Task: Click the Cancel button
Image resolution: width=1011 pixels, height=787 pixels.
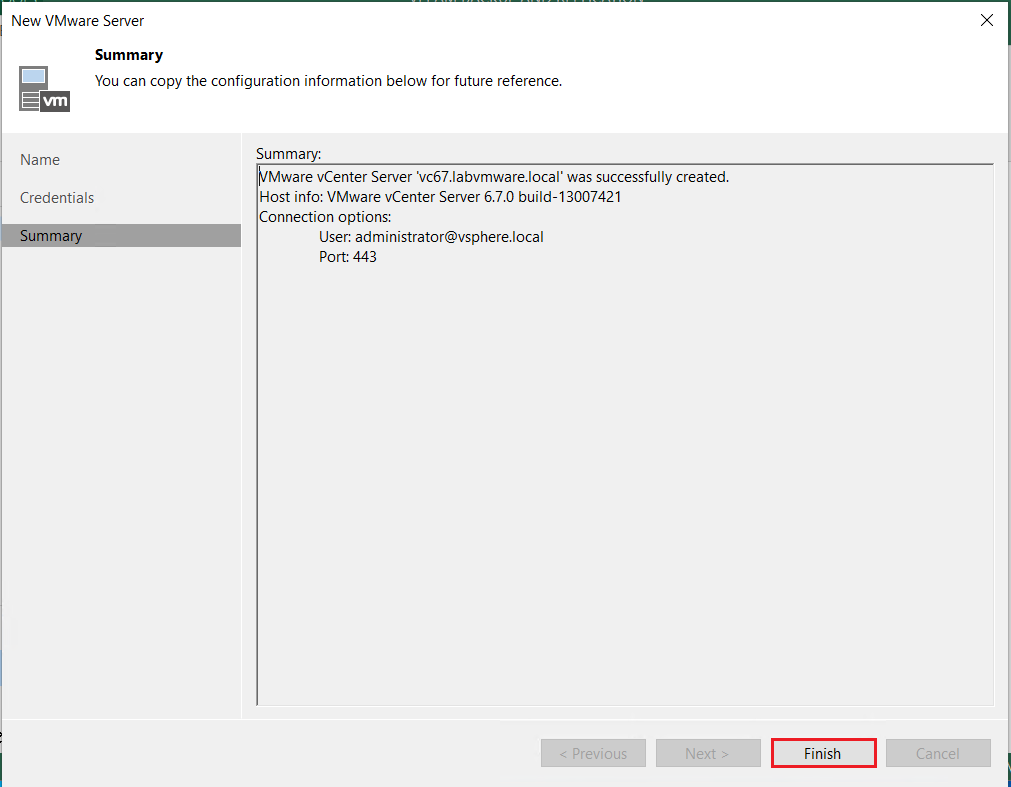Action: (938, 753)
